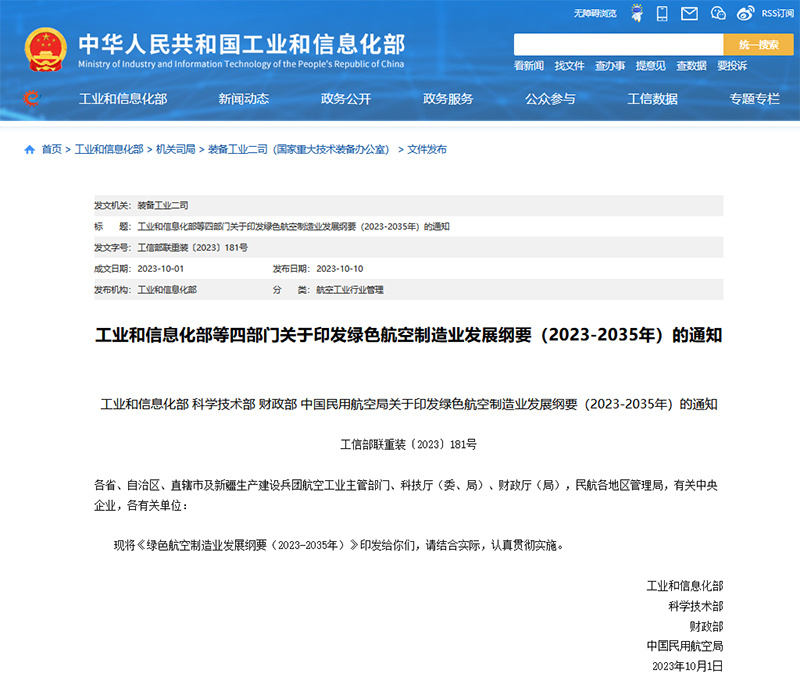The height and width of the screenshot is (677, 800).
Task: Click the centered document number below subtitle
Action: pos(409,445)
